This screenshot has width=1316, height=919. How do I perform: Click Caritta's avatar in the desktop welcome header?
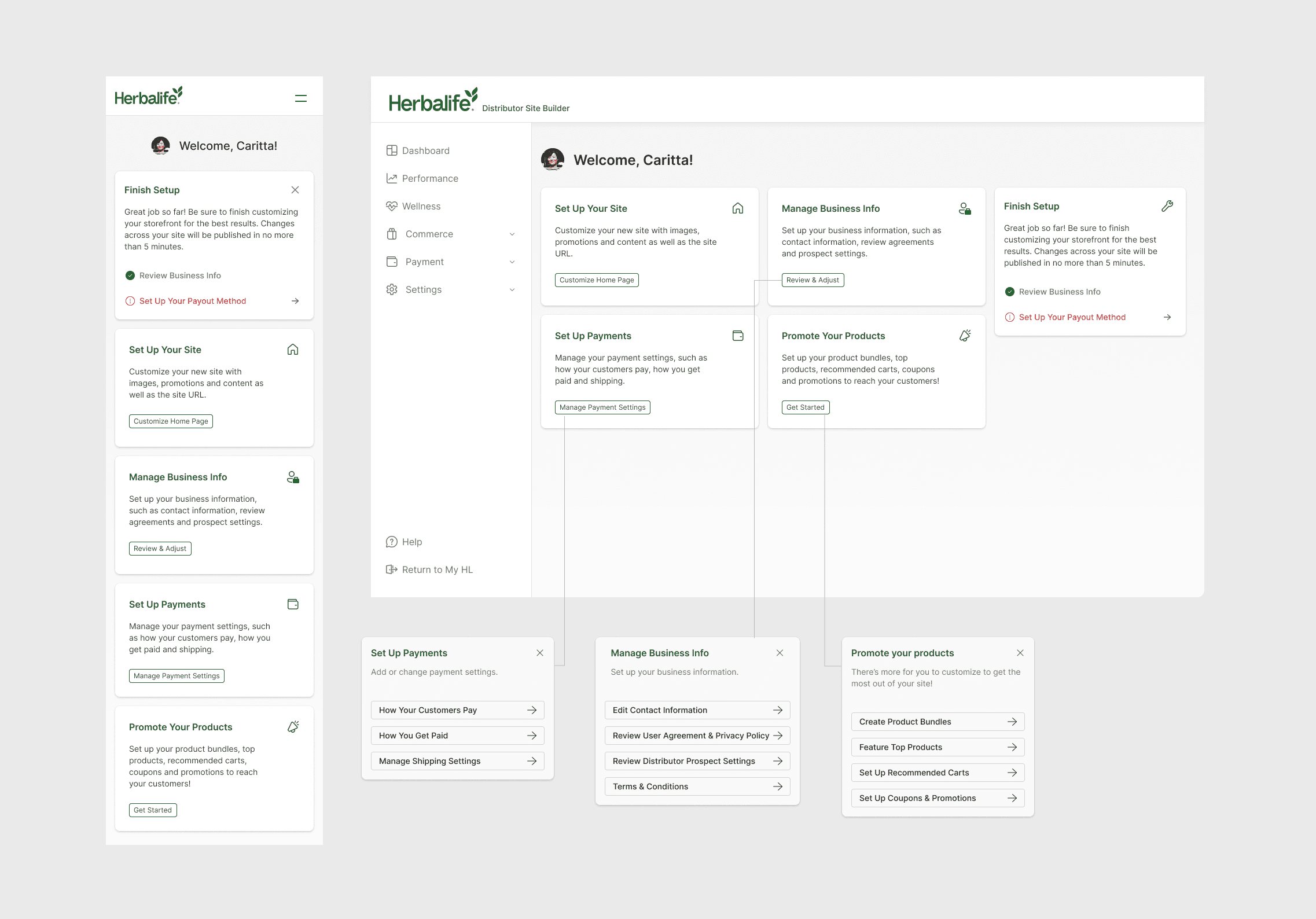(553, 160)
